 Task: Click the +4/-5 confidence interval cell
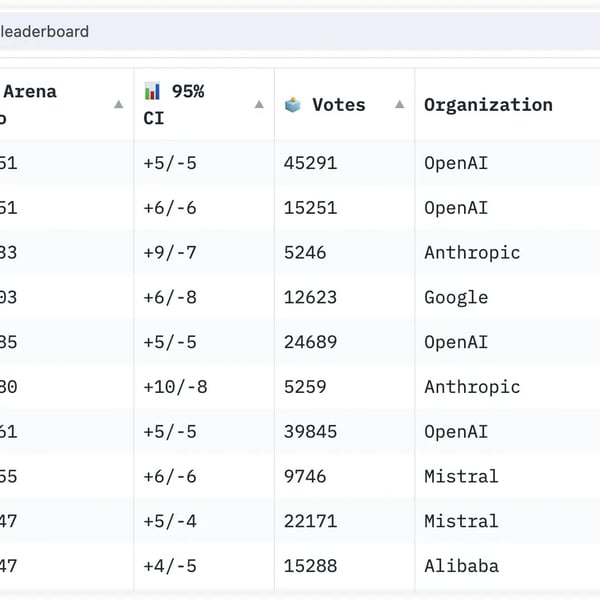point(170,566)
